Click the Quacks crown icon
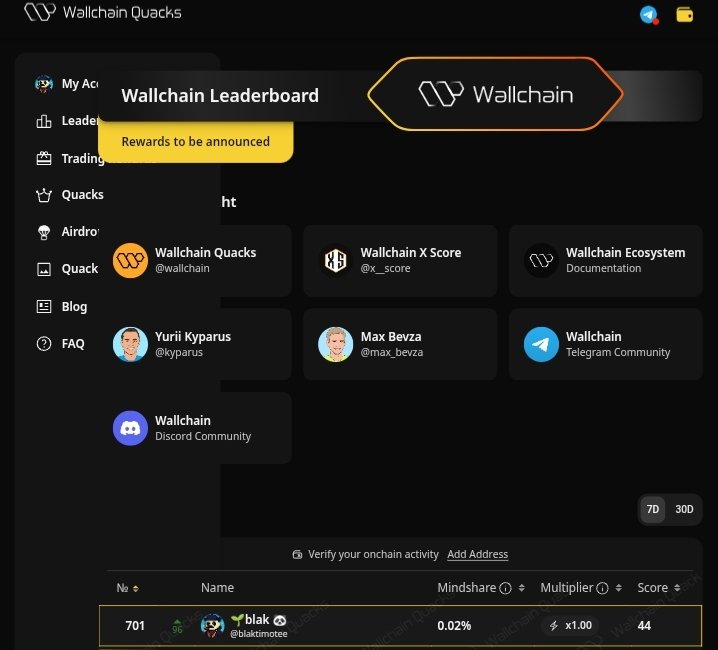 pyautogui.click(x=44, y=195)
